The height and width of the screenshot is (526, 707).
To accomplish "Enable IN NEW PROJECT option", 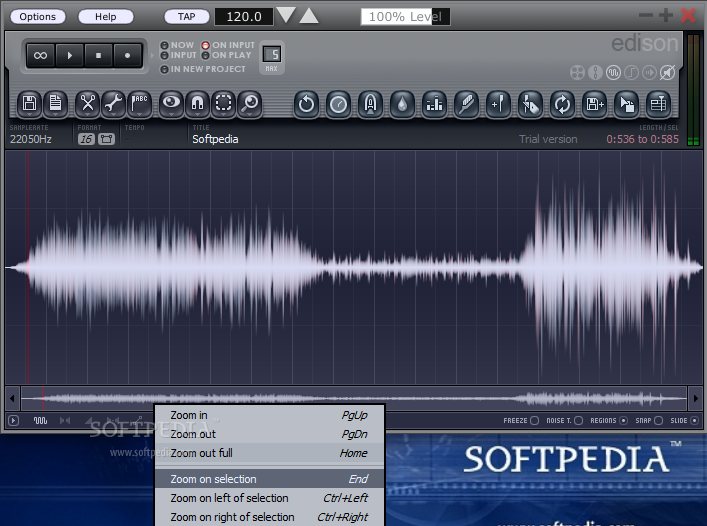I will tap(203, 69).
